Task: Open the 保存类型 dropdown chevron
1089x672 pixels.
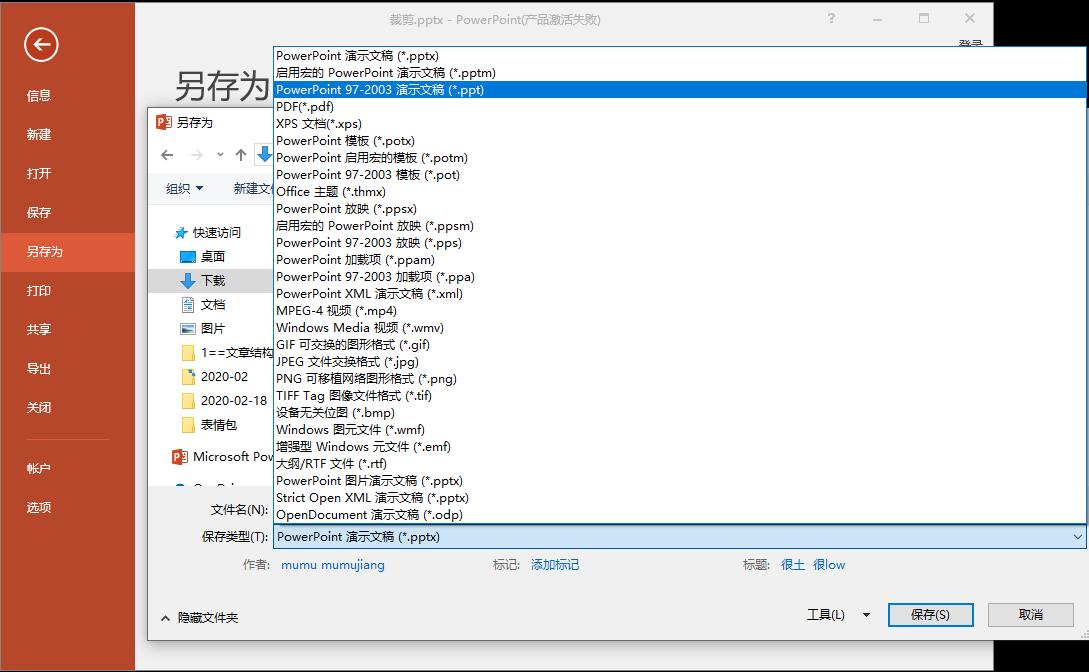Action: pyautogui.click(x=1072, y=538)
